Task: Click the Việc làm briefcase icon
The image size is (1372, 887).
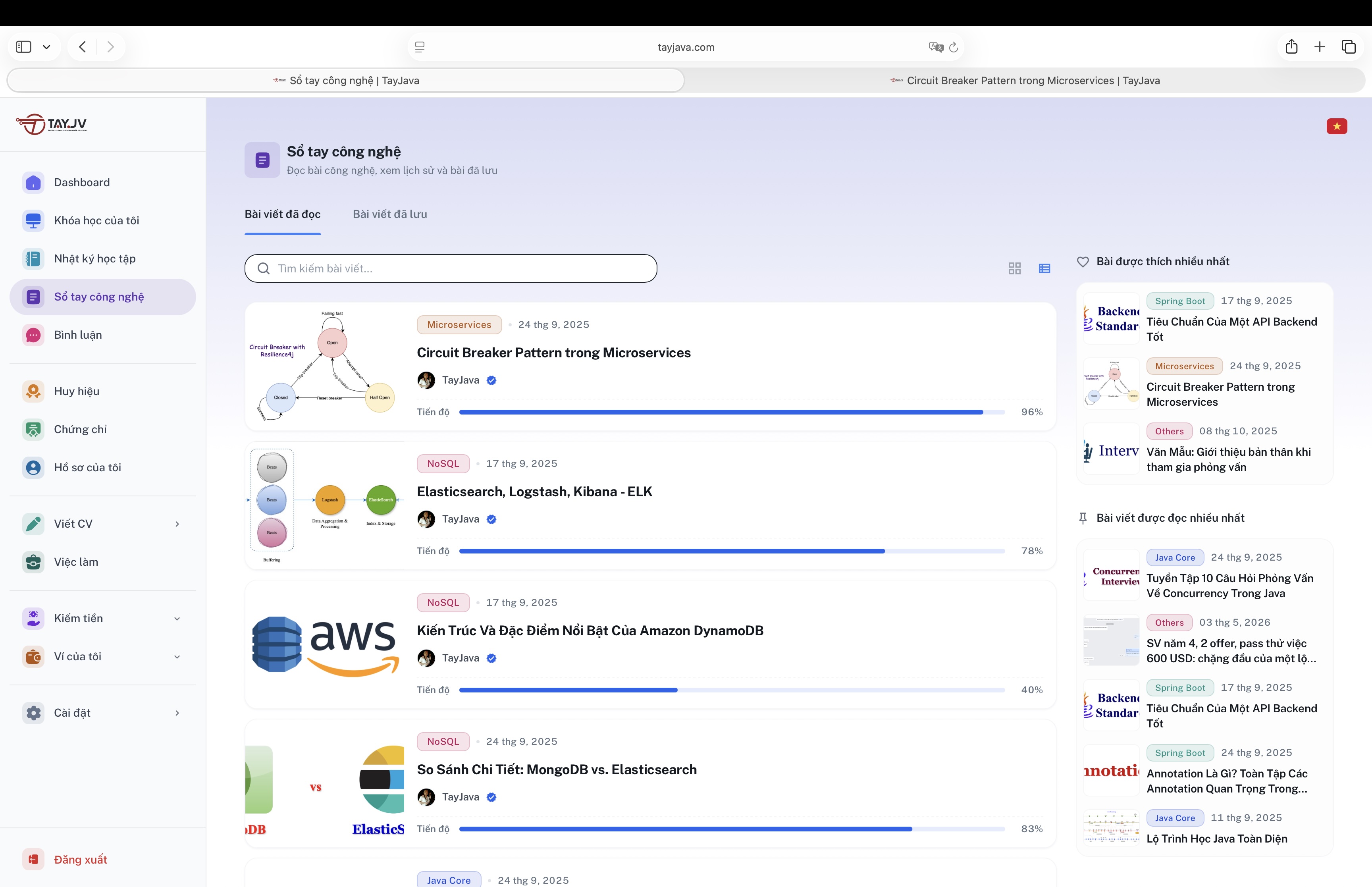Action: 33,561
